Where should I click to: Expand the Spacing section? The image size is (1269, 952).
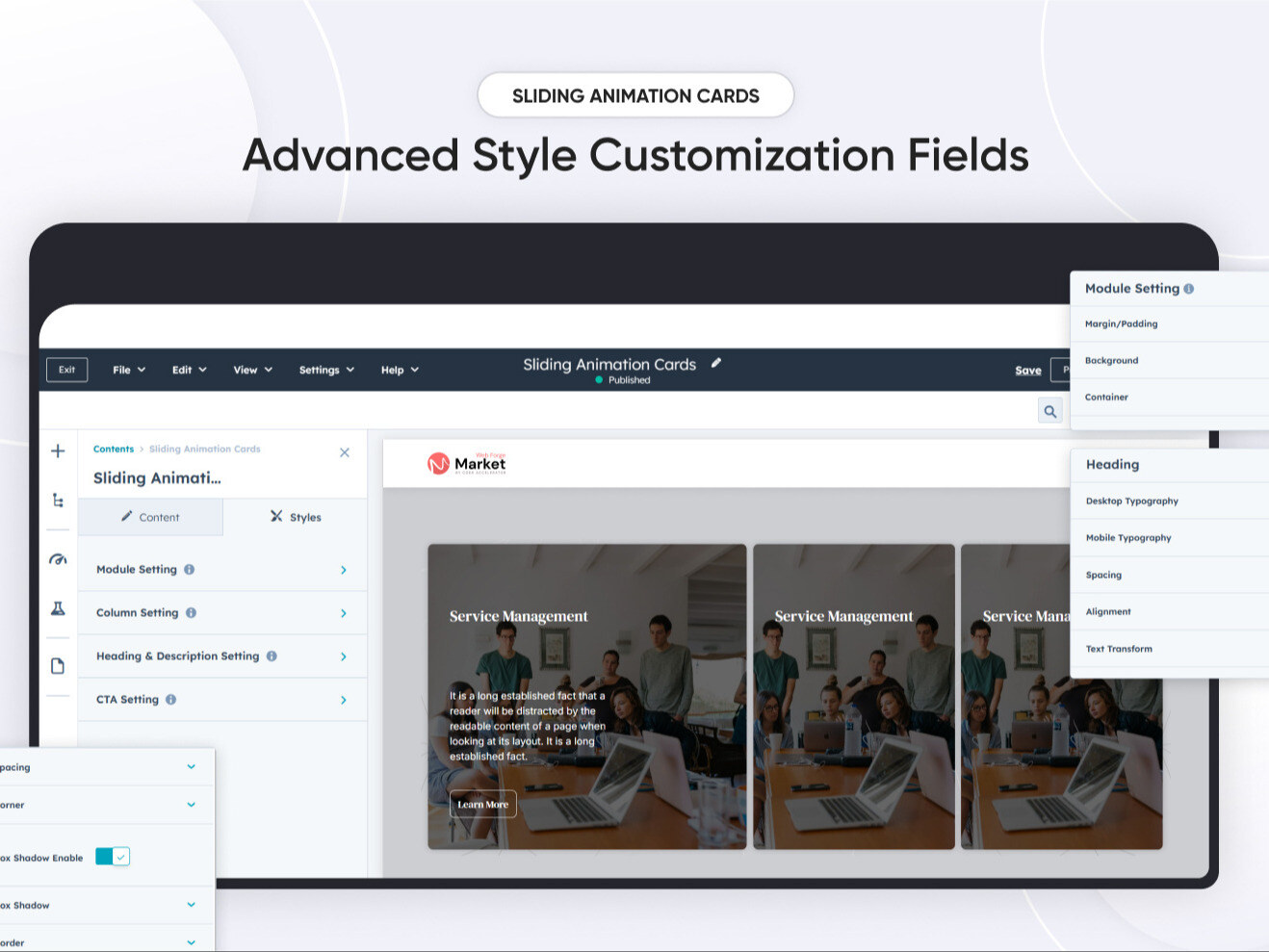(x=190, y=766)
